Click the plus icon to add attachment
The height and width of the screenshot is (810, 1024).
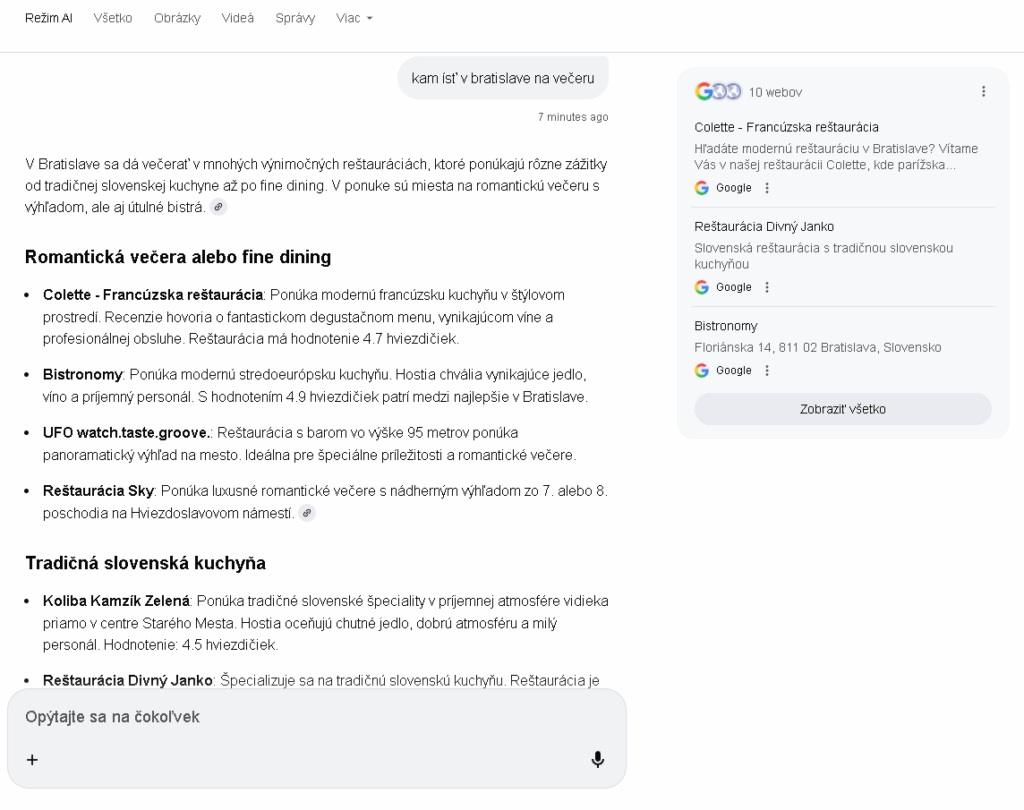(x=32, y=760)
